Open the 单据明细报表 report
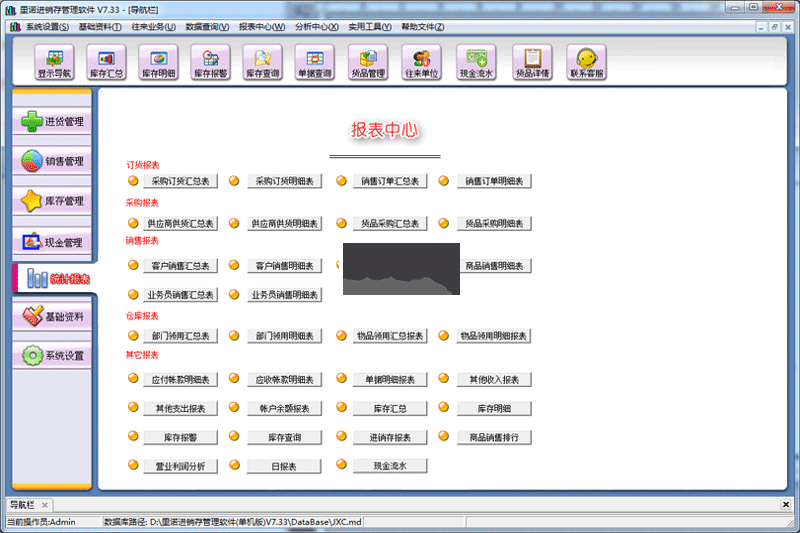Image resolution: width=800 pixels, height=533 pixels. [390, 379]
